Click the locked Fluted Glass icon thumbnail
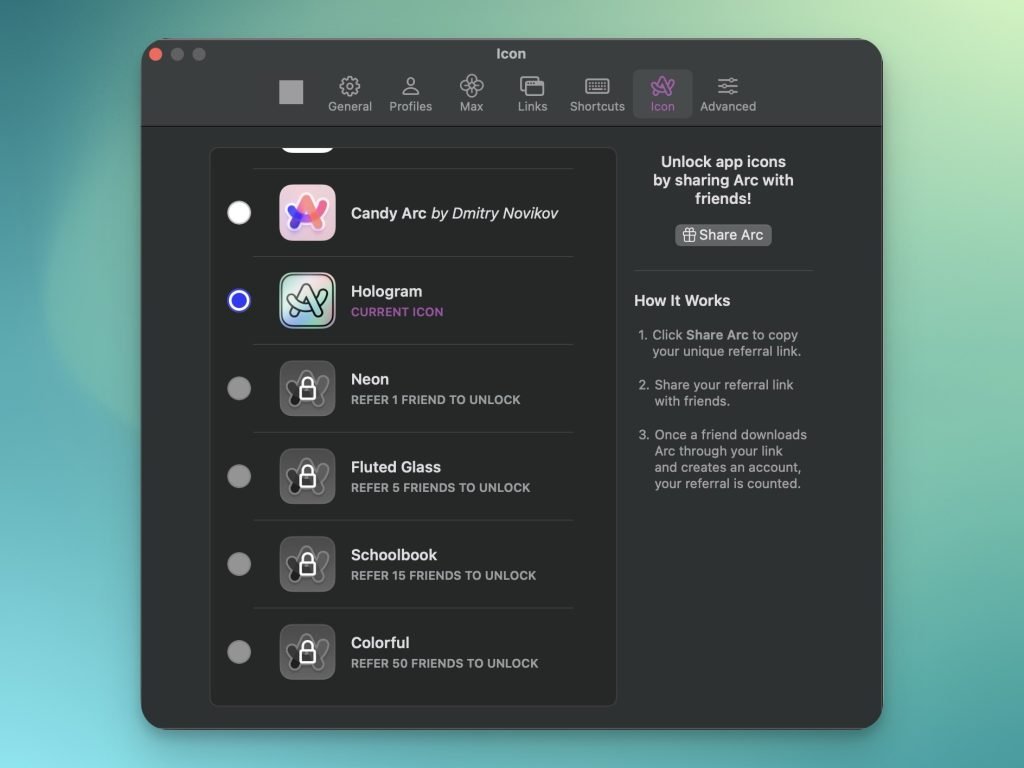Viewport: 1024px width, 768px height. click(x=308, y=476)
